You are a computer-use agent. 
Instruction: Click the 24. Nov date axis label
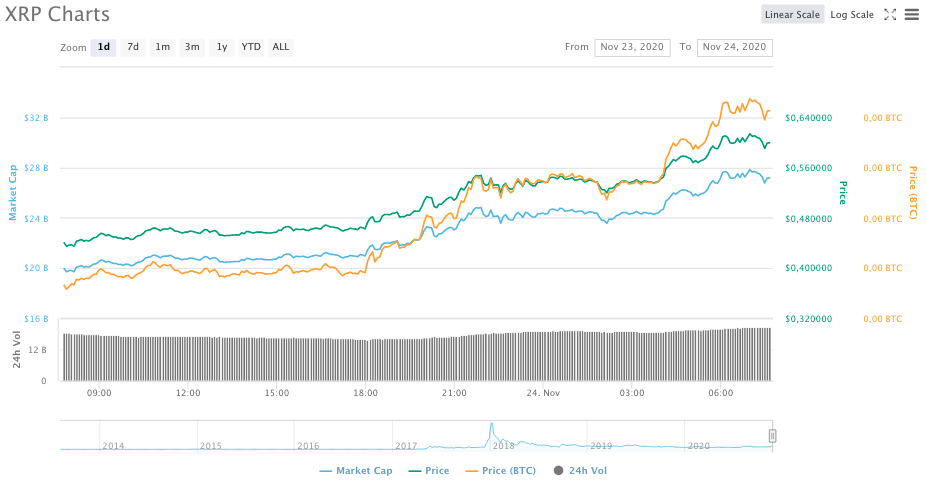(x=543, y=393)
